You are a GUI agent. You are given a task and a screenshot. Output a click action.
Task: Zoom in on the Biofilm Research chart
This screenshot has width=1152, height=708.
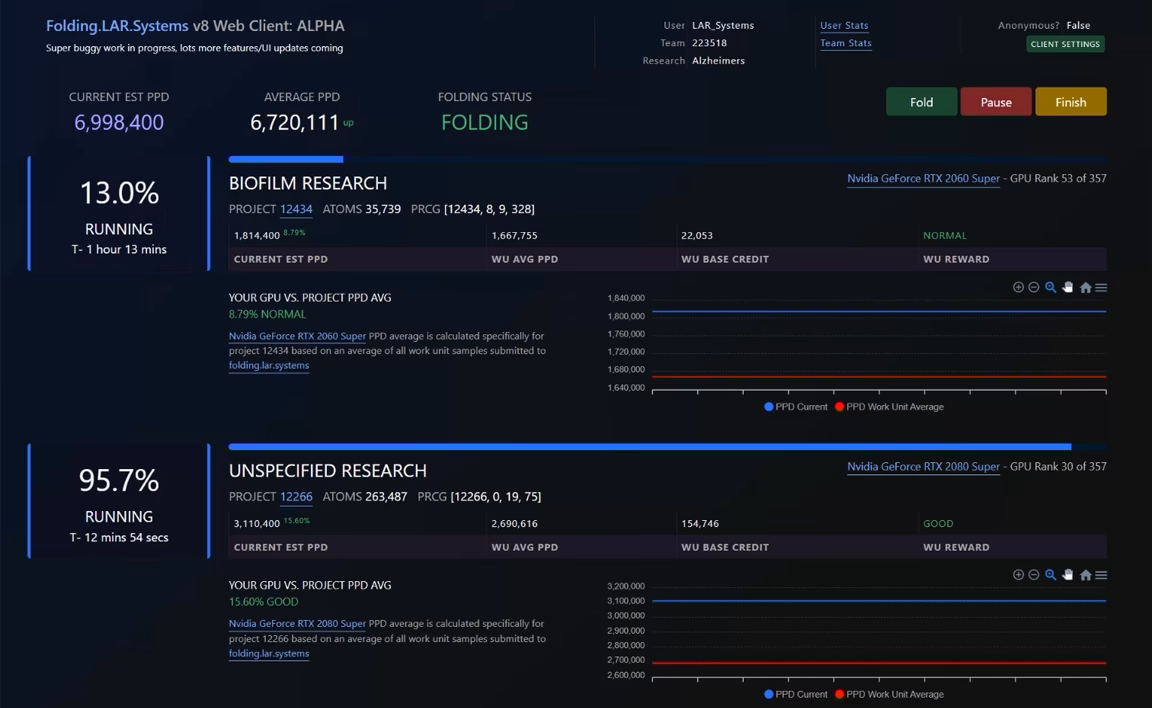point(1018,287)
